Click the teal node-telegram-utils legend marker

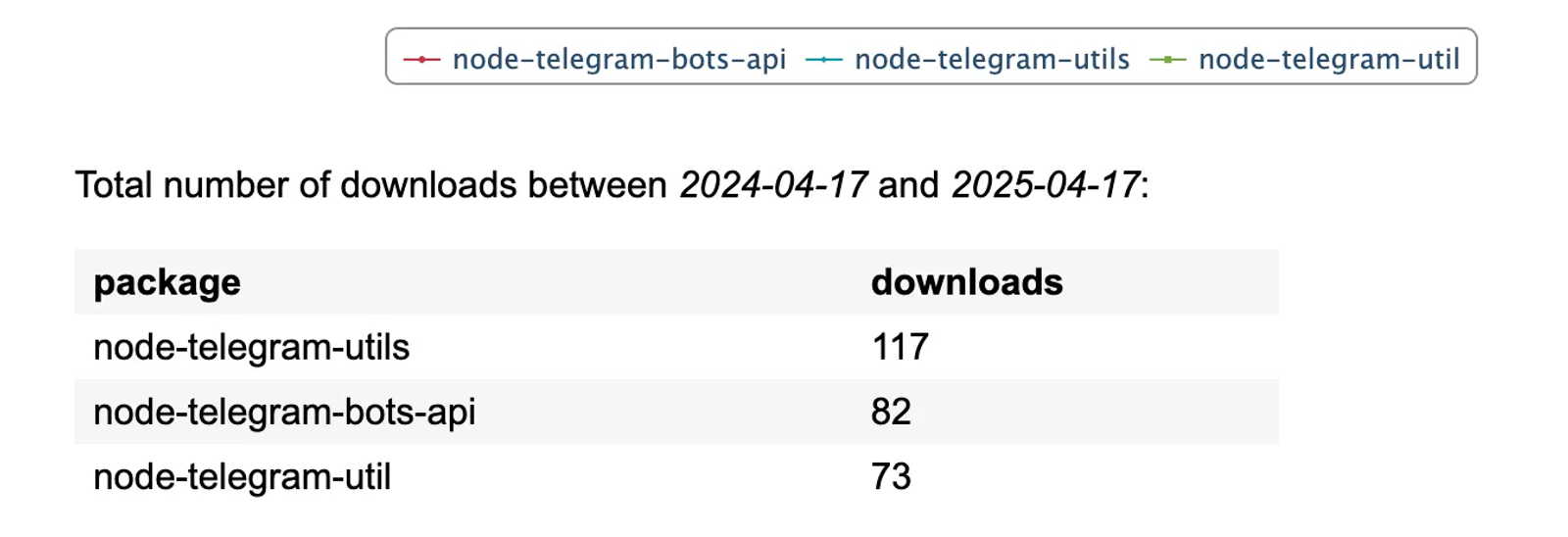coord(823,60)
